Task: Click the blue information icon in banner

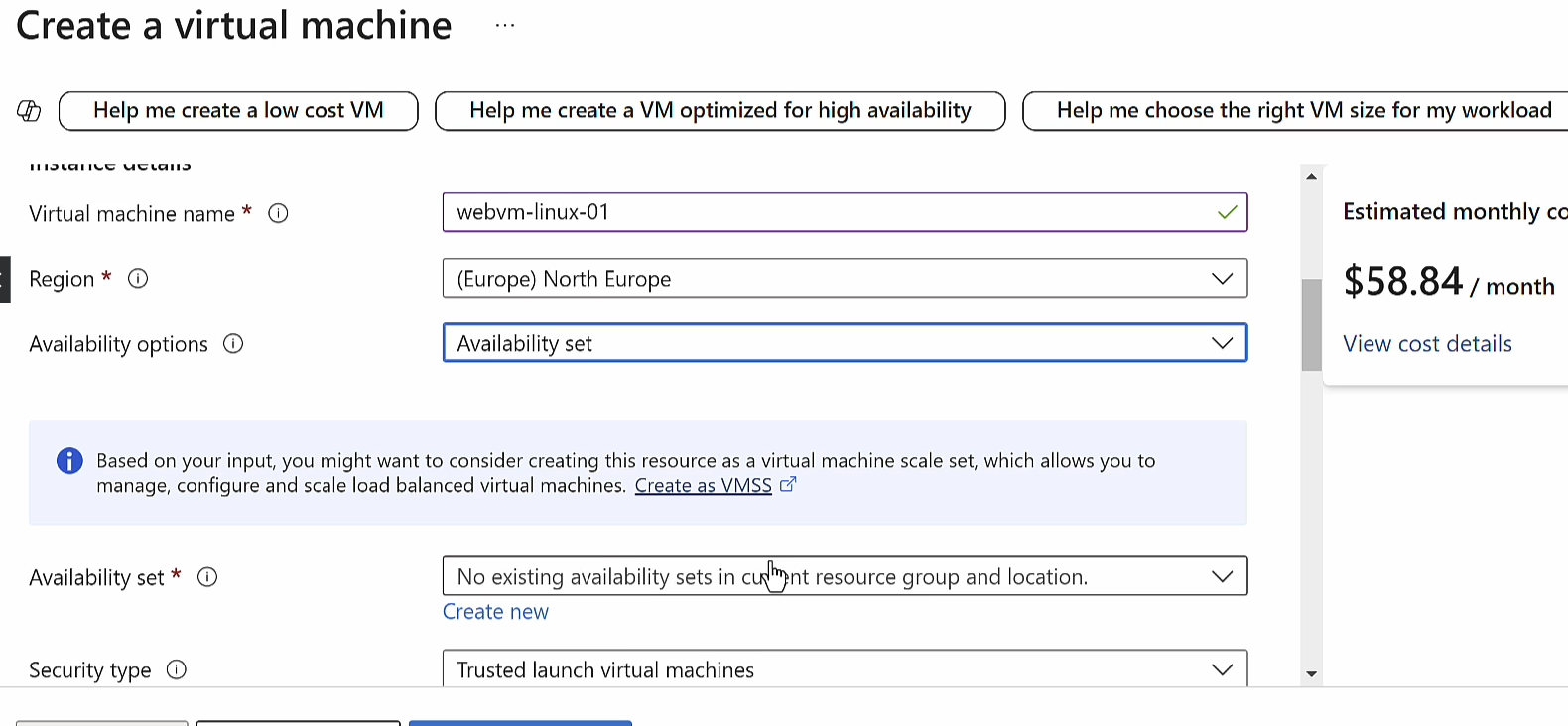Action: [69, 461]
